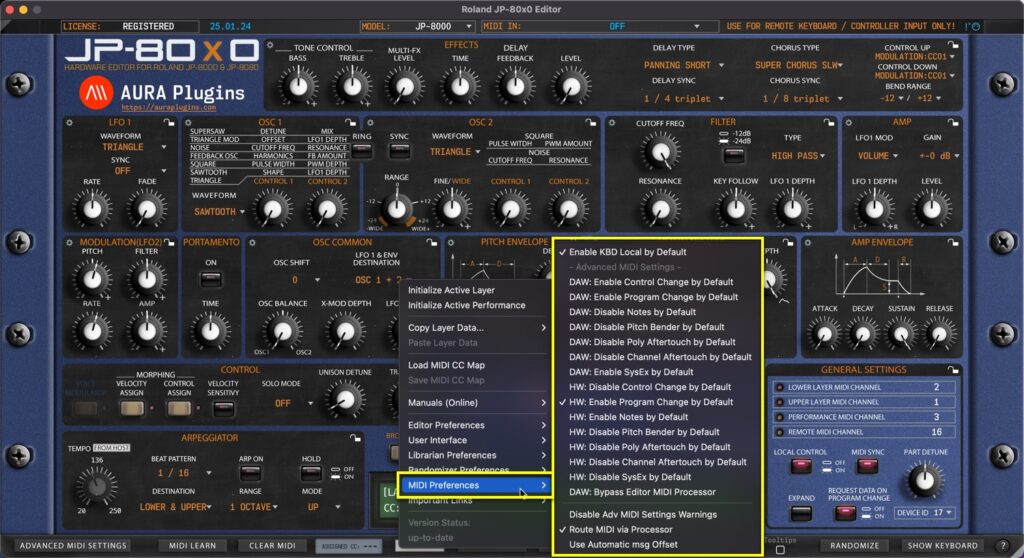Image resolution: width=1024 pixels, height=558 pixels.
Task: Click the AURA Plugins logo icon
Action: tap(96, 93)
